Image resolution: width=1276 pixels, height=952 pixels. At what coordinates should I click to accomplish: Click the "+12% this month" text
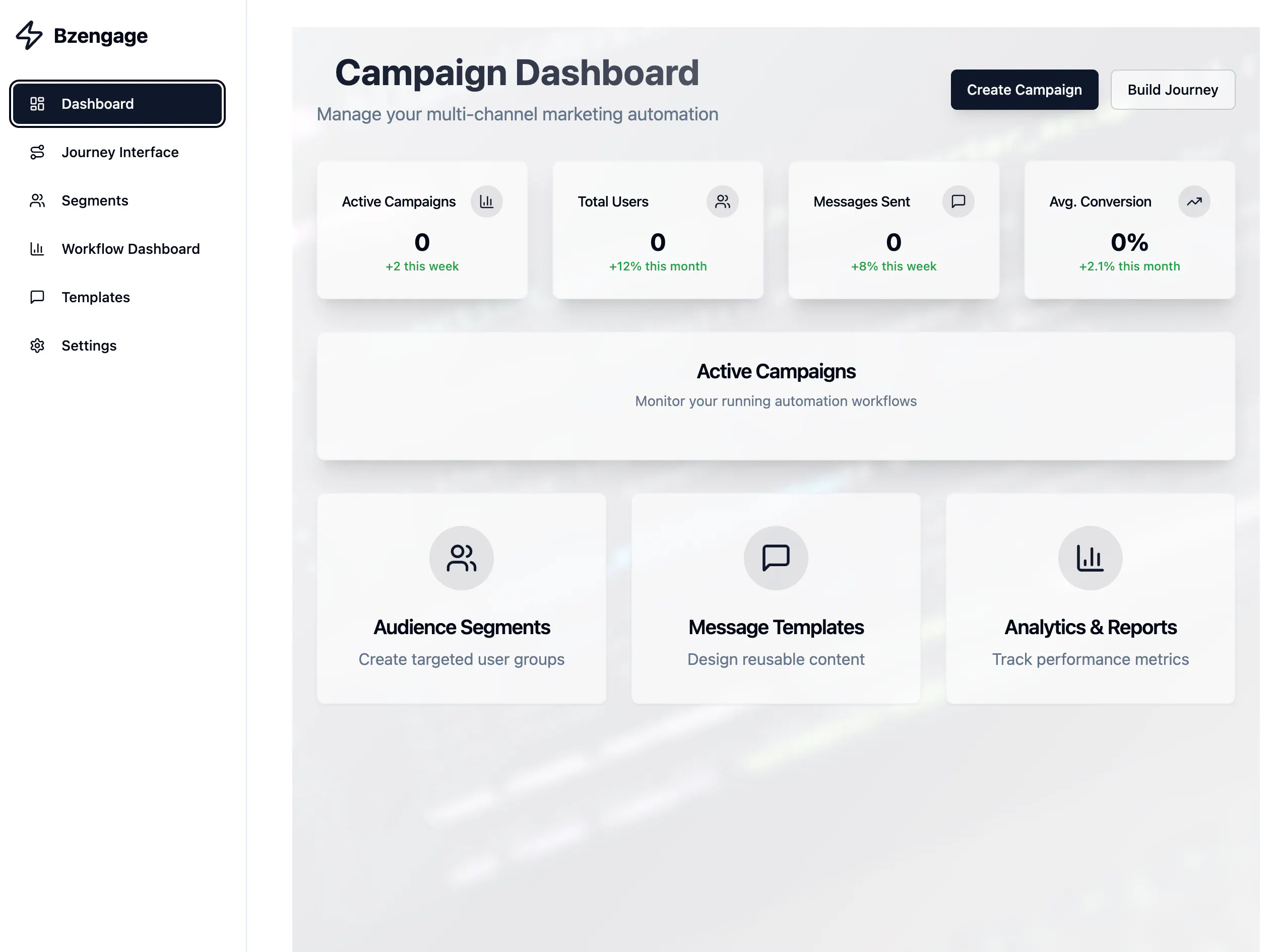tap(657, 266)
